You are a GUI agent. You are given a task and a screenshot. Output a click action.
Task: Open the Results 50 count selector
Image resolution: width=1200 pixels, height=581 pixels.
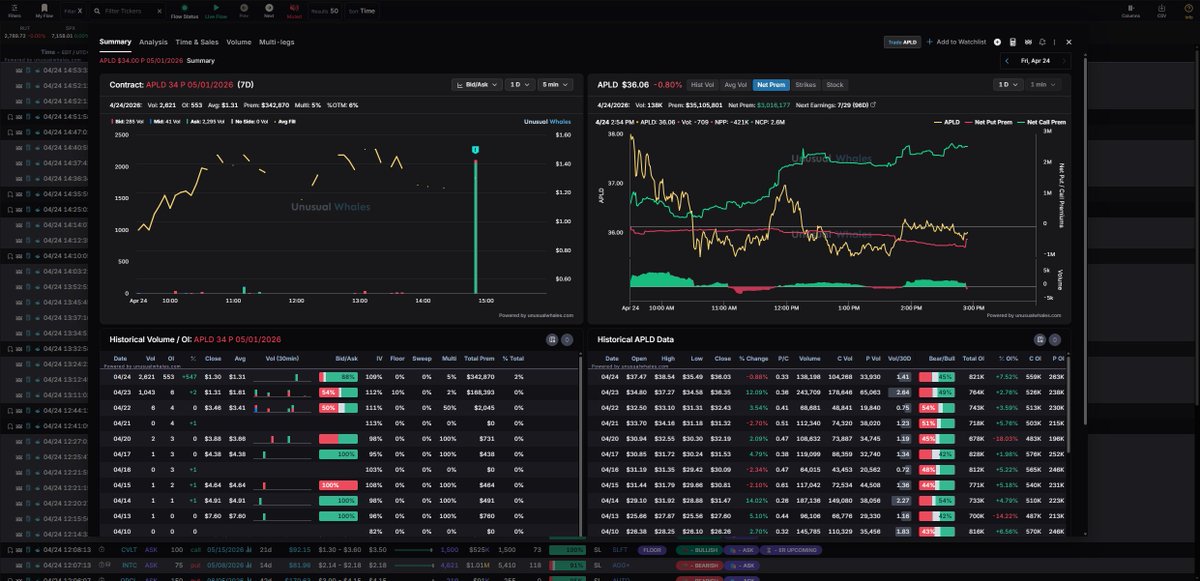coord(325,11)
